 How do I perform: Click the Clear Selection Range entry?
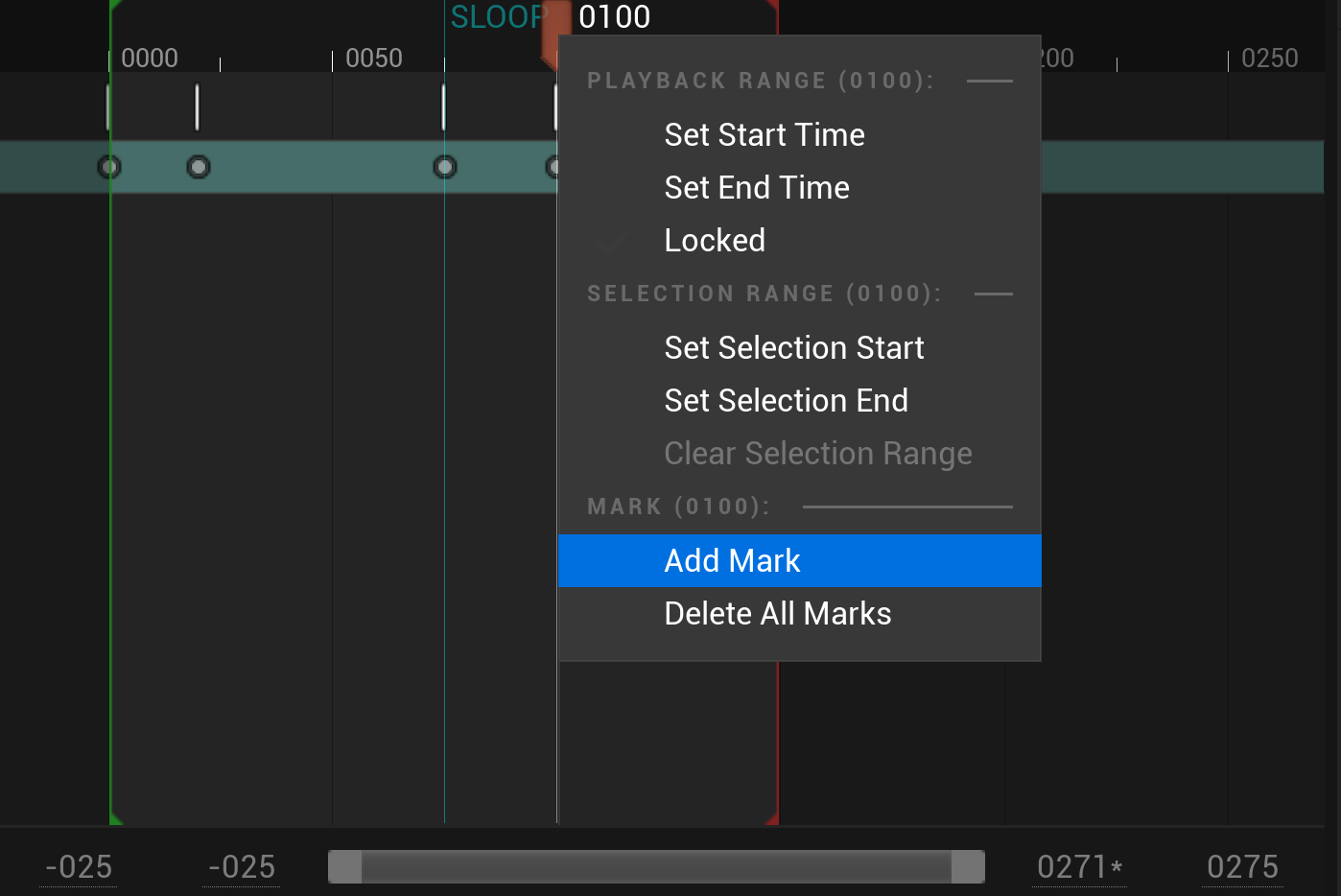[x=818, y=453]
